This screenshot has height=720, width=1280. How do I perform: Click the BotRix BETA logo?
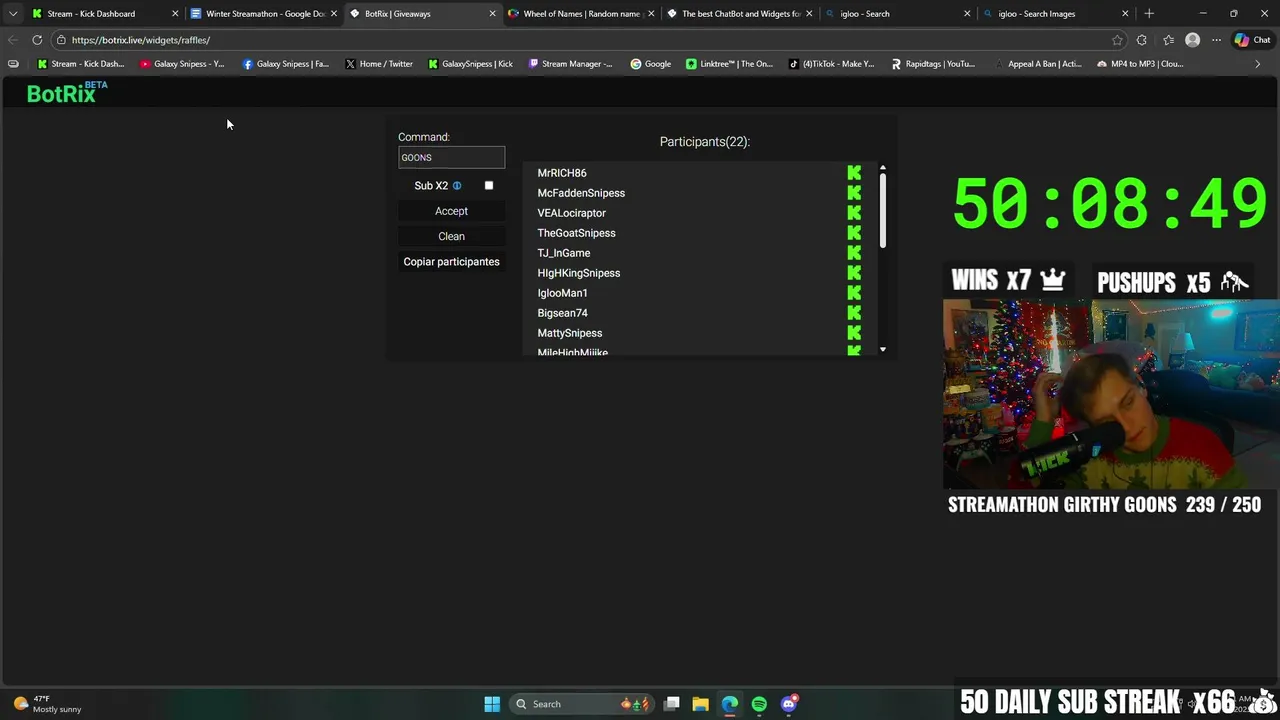pos(67,93)
